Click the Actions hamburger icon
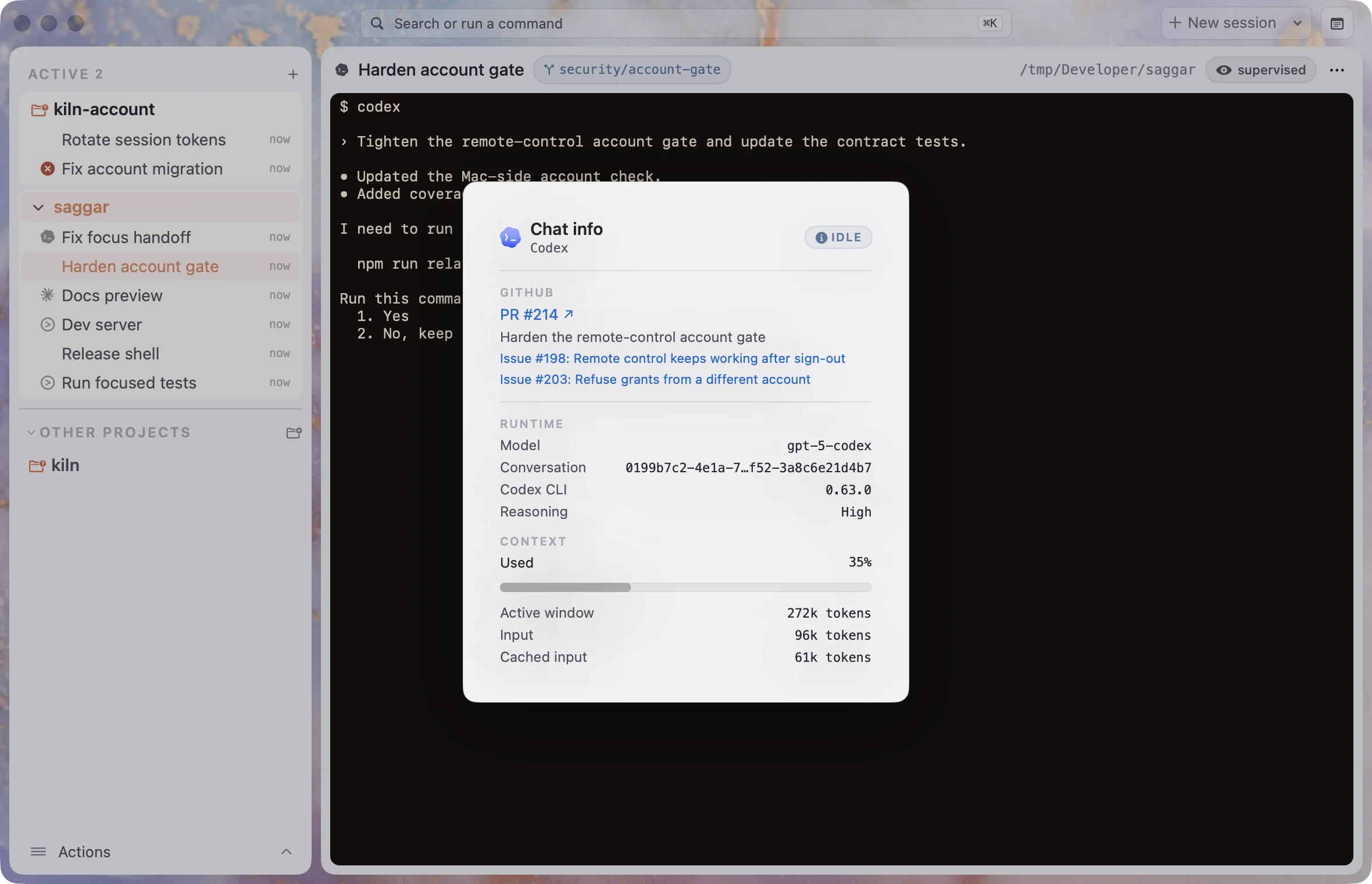Image resolution: width=1372 pixels, height=884 pixels. (38, 851)
